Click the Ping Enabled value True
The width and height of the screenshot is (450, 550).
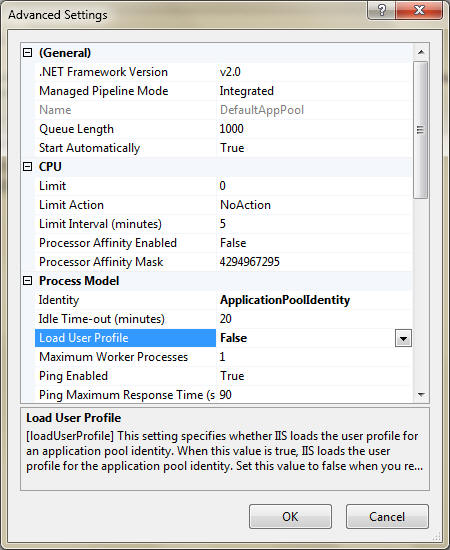232,376
